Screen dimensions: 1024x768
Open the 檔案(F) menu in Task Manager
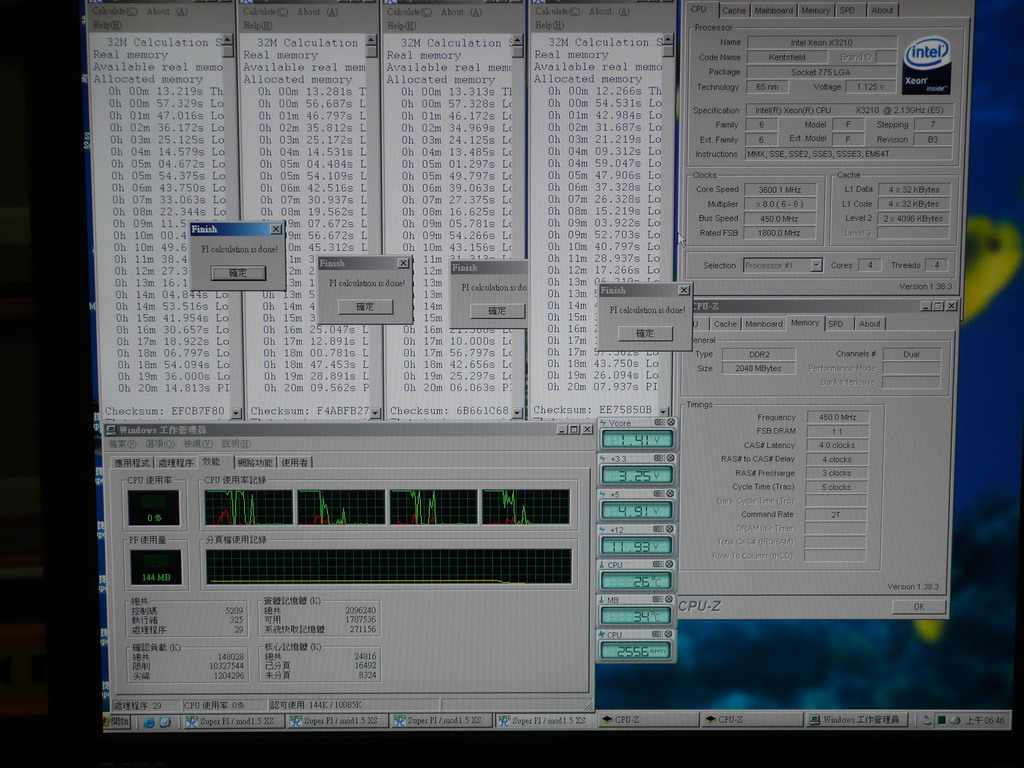122,445
